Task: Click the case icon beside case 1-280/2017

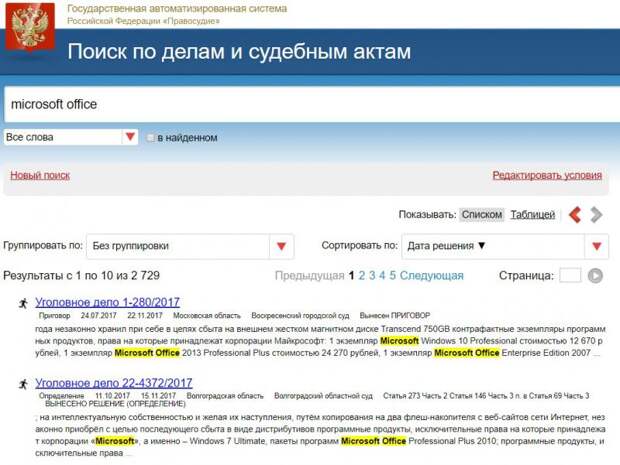Action: point(23,303)
